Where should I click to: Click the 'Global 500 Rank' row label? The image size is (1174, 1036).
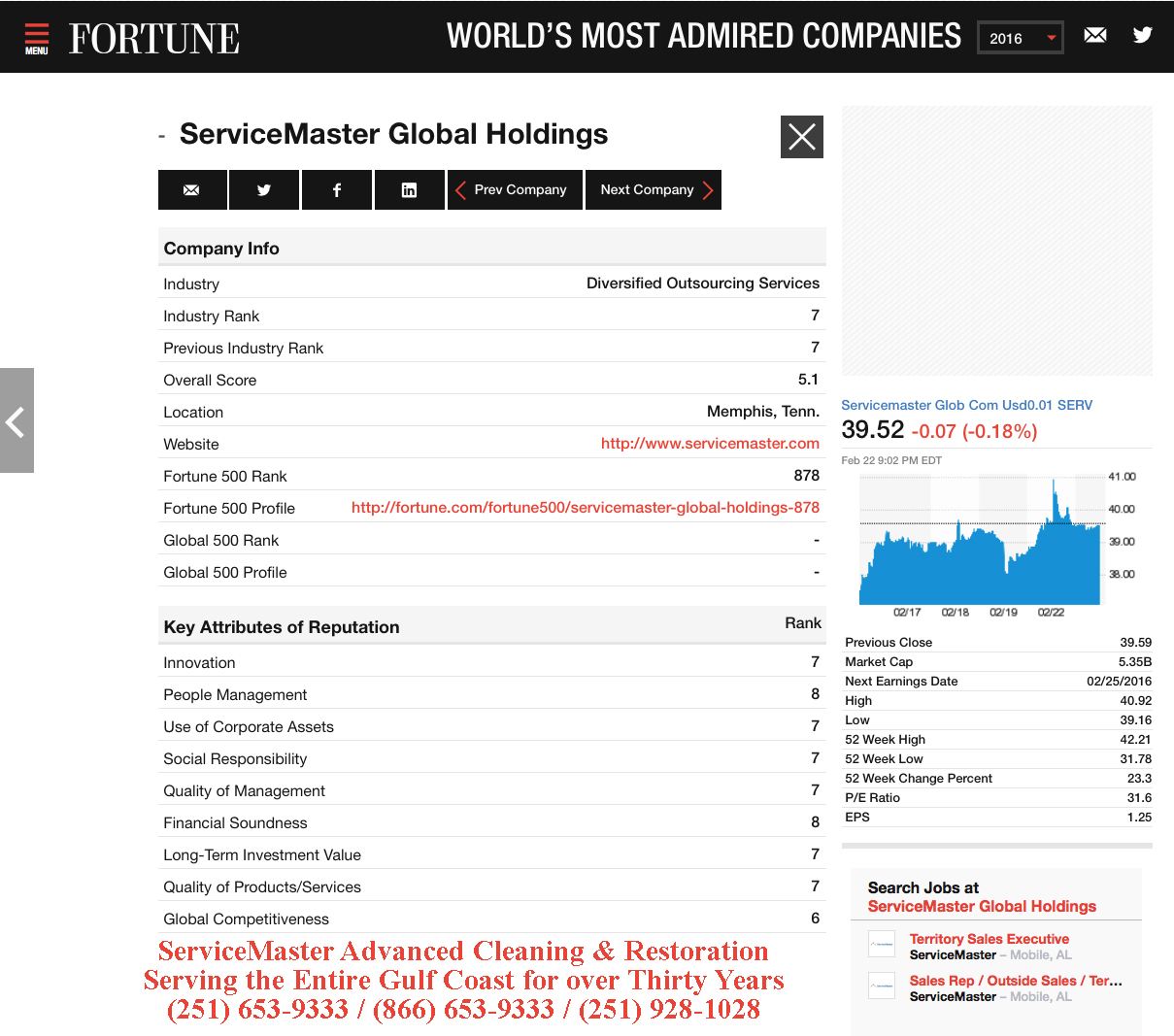coord(221,541)
